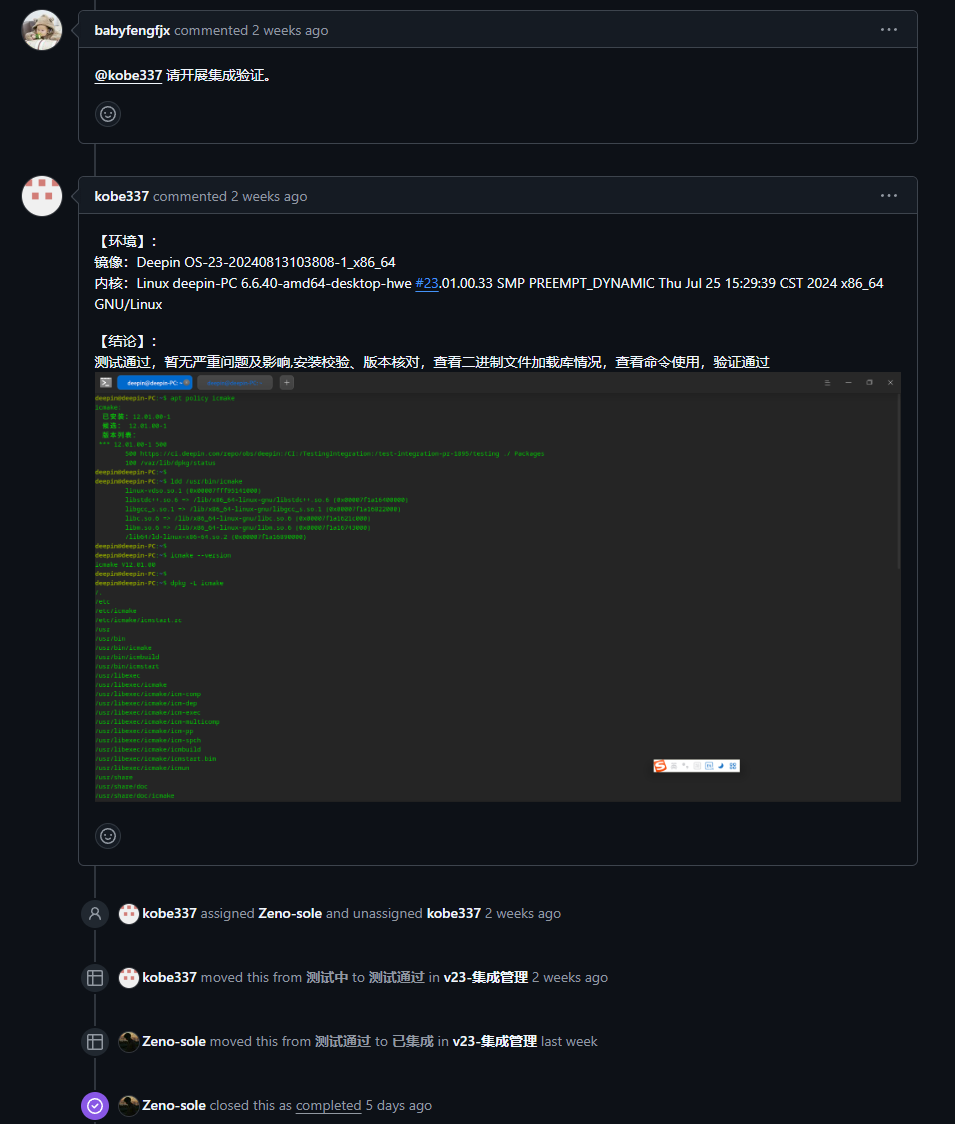Click the purple closed-as-completed check icon
Viewport: 955px width, 1124px height.
[x=94, y=1105]
